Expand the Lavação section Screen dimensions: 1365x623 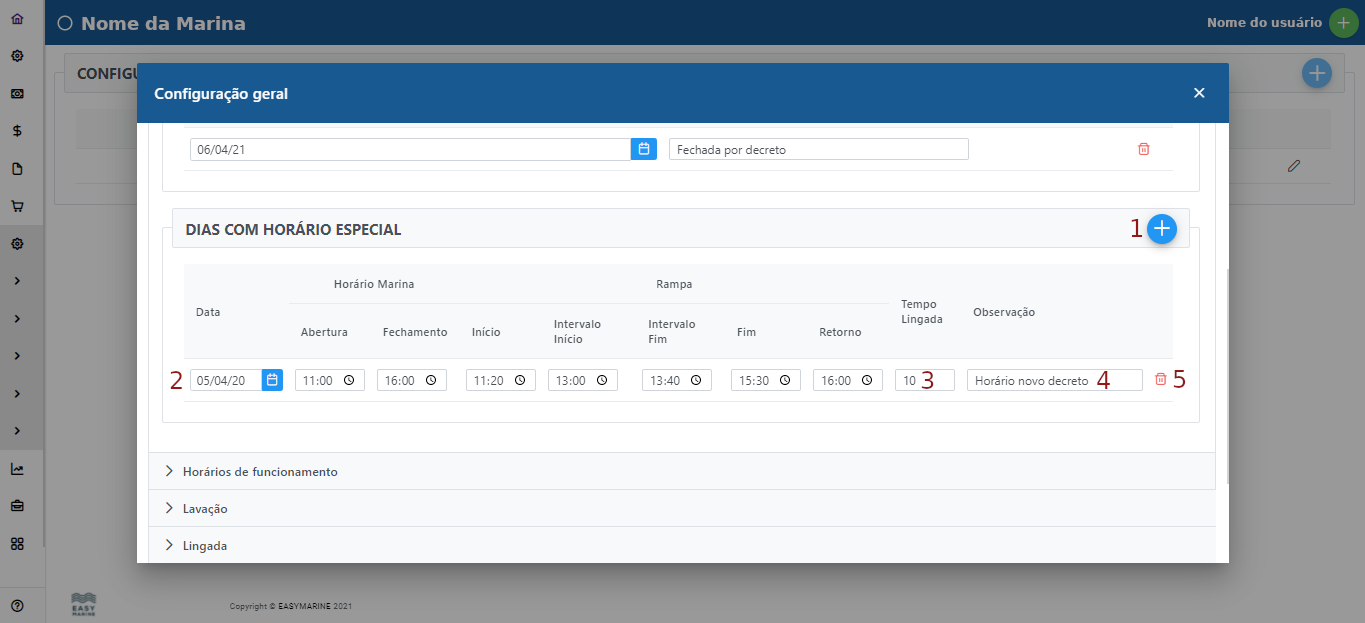tap(205, 508)
